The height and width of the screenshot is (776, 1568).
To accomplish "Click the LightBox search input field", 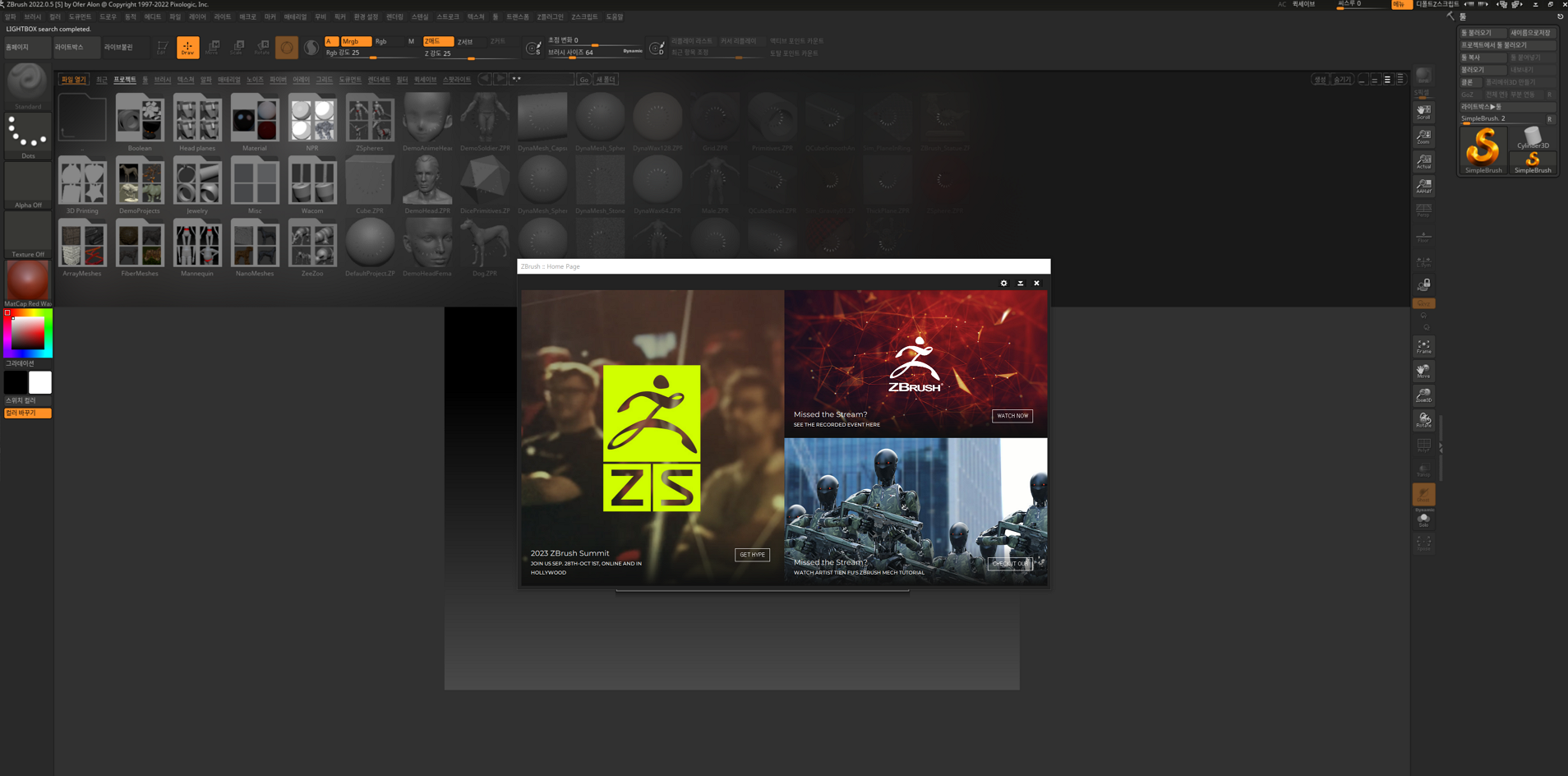I will [x=541, y=79].
